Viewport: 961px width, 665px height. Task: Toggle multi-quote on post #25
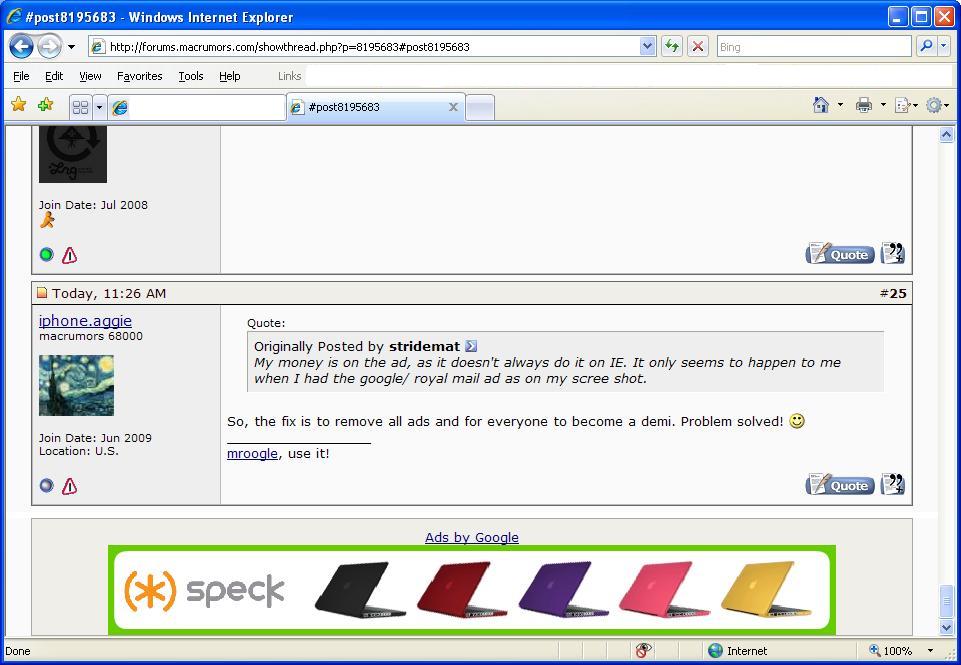[x=892, y=484]
